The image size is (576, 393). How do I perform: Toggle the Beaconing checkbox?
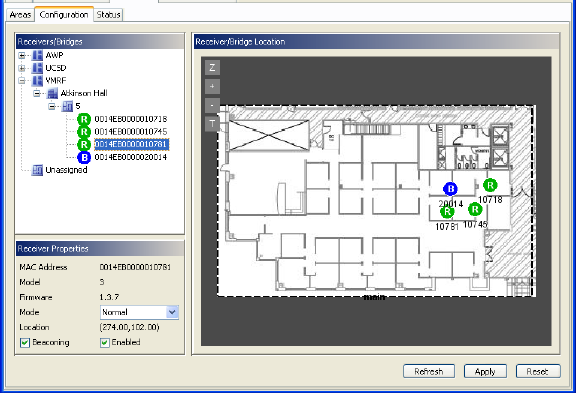(25, 343)
